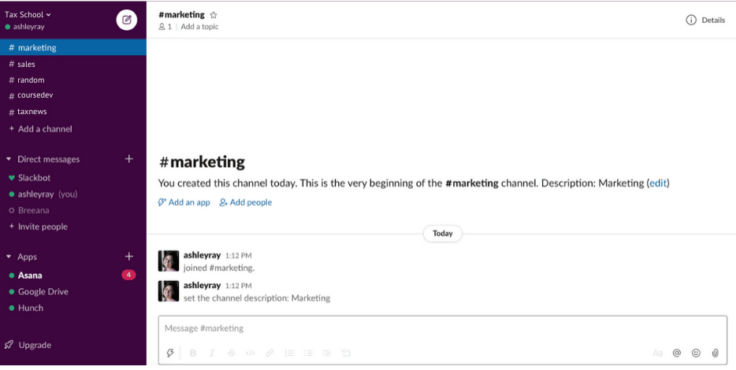Insert a link with link icon
This screenshot has height=370, width=736.
[x=269, y=353]
